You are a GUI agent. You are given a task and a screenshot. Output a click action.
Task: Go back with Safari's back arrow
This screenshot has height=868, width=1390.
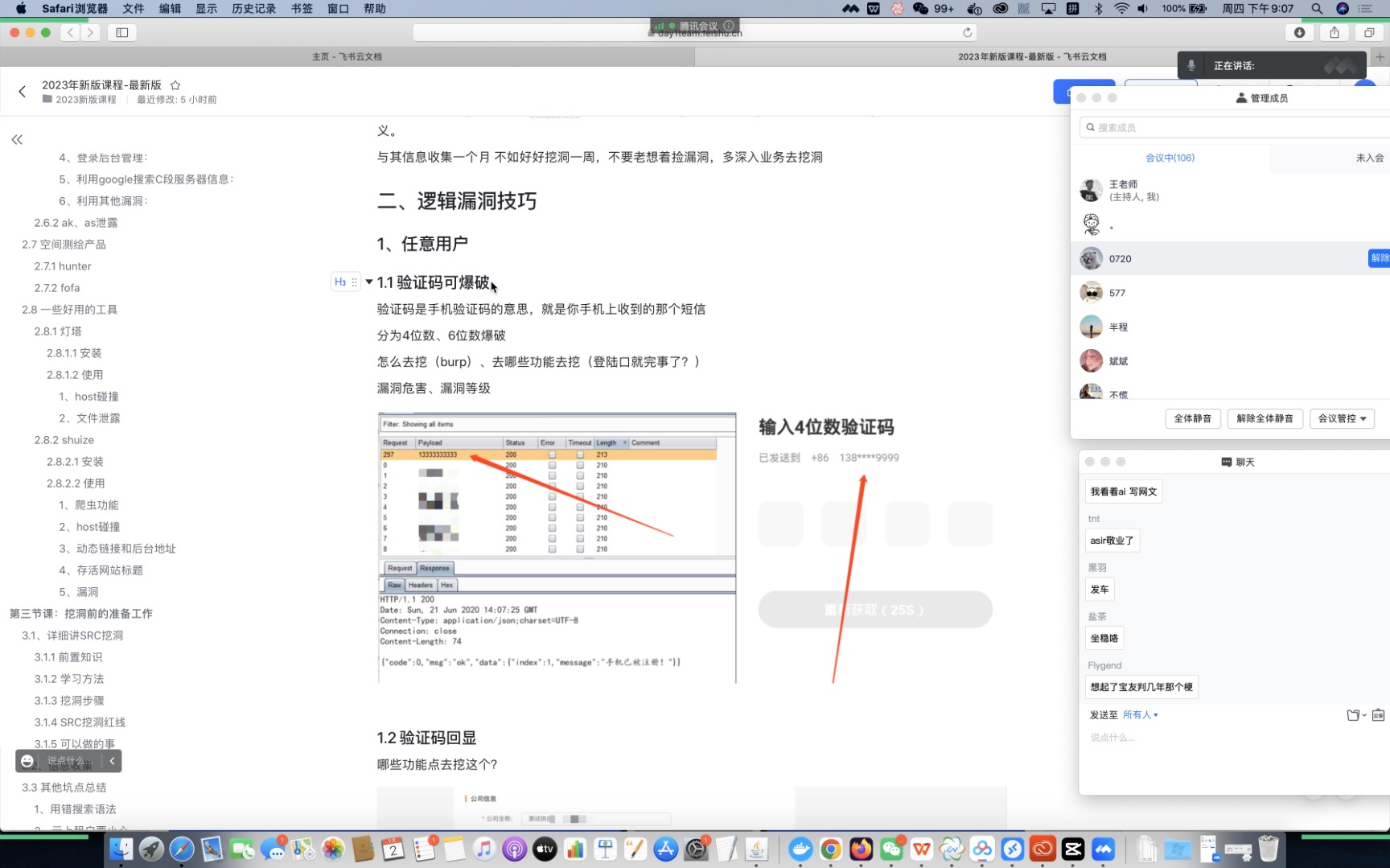(x=71, y=32)
